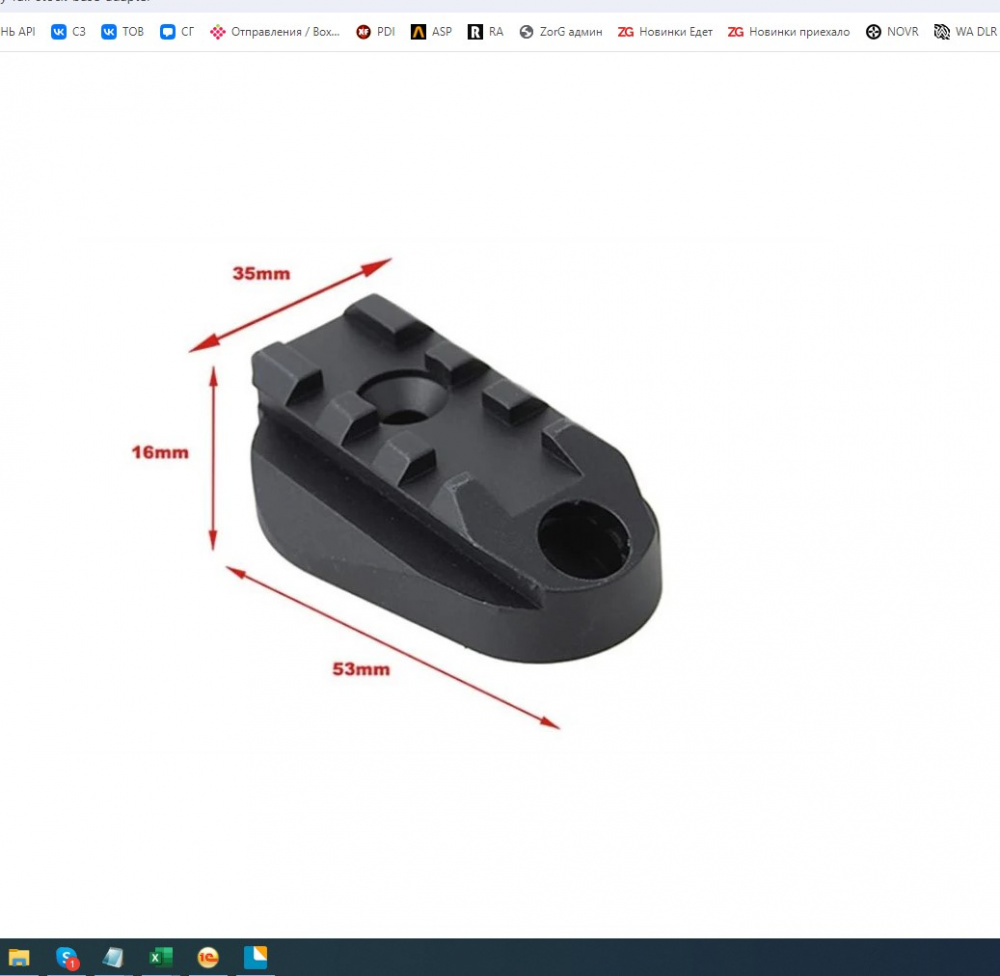This screenshot has height=976, width=1000.
Task: Open the VK "ТОВ" bookmark
Action: click(122, 32)
